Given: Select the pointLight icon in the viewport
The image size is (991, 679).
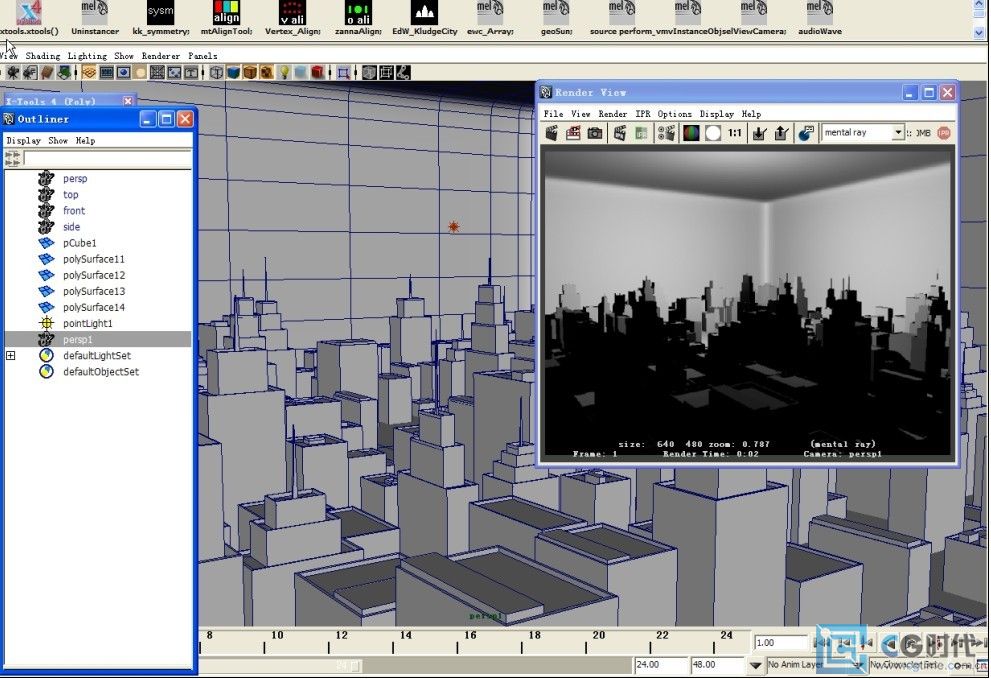Looking at the screenshot, I should [454, 226].
